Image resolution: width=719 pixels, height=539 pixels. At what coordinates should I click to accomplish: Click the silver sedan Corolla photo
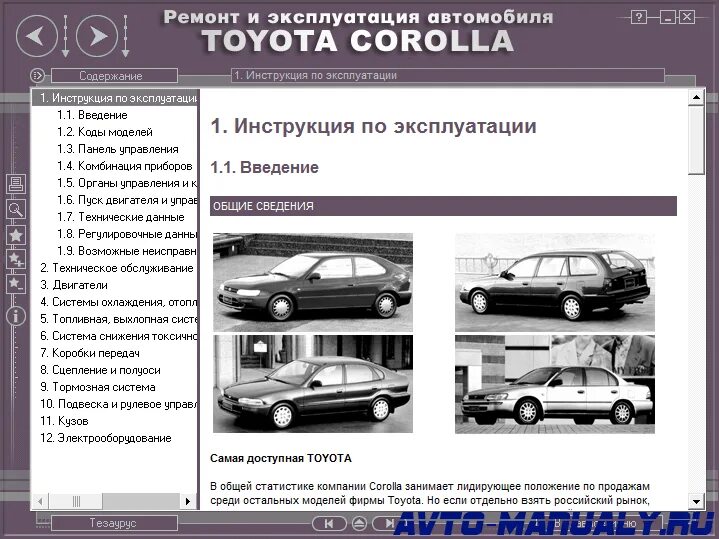[x=555, y=384]
